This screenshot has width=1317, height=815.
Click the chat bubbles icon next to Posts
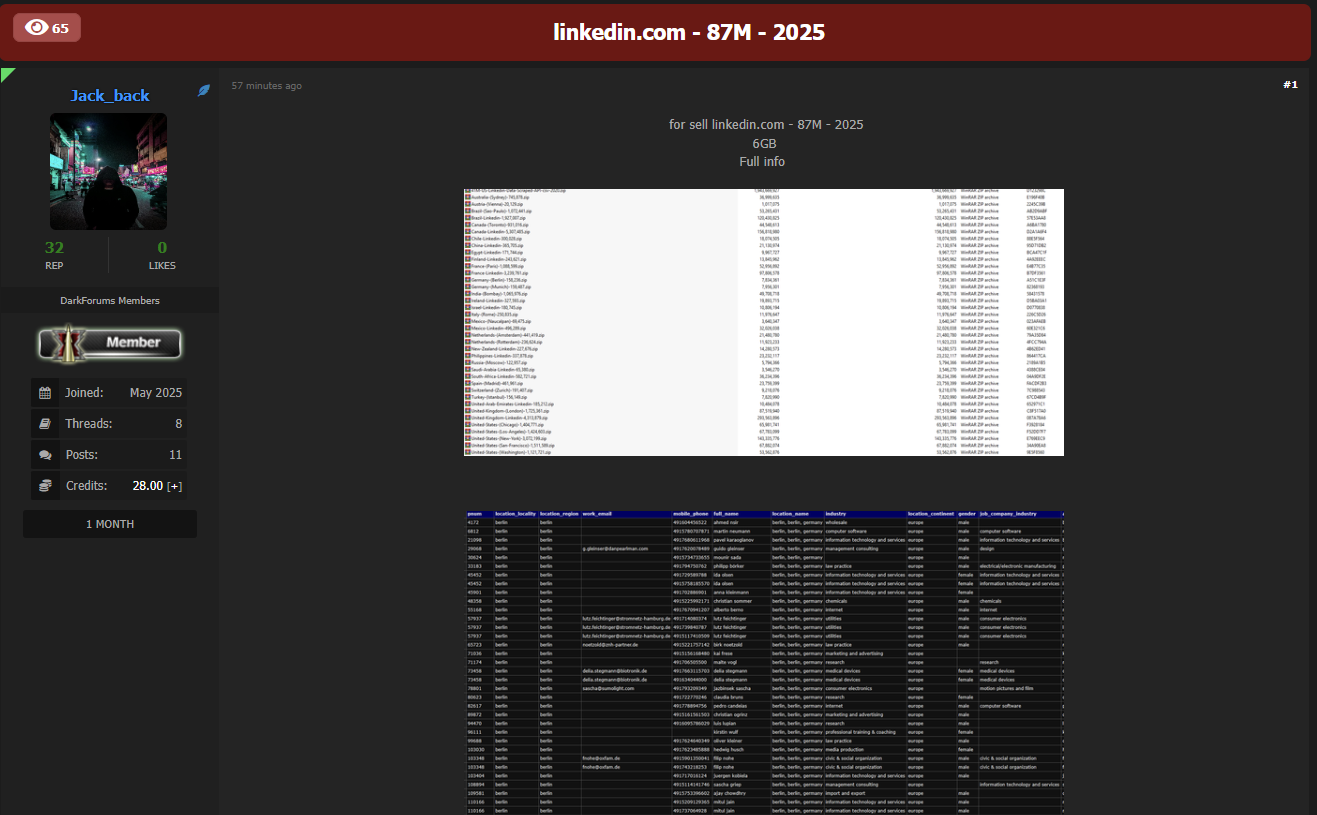pos(45,455)
